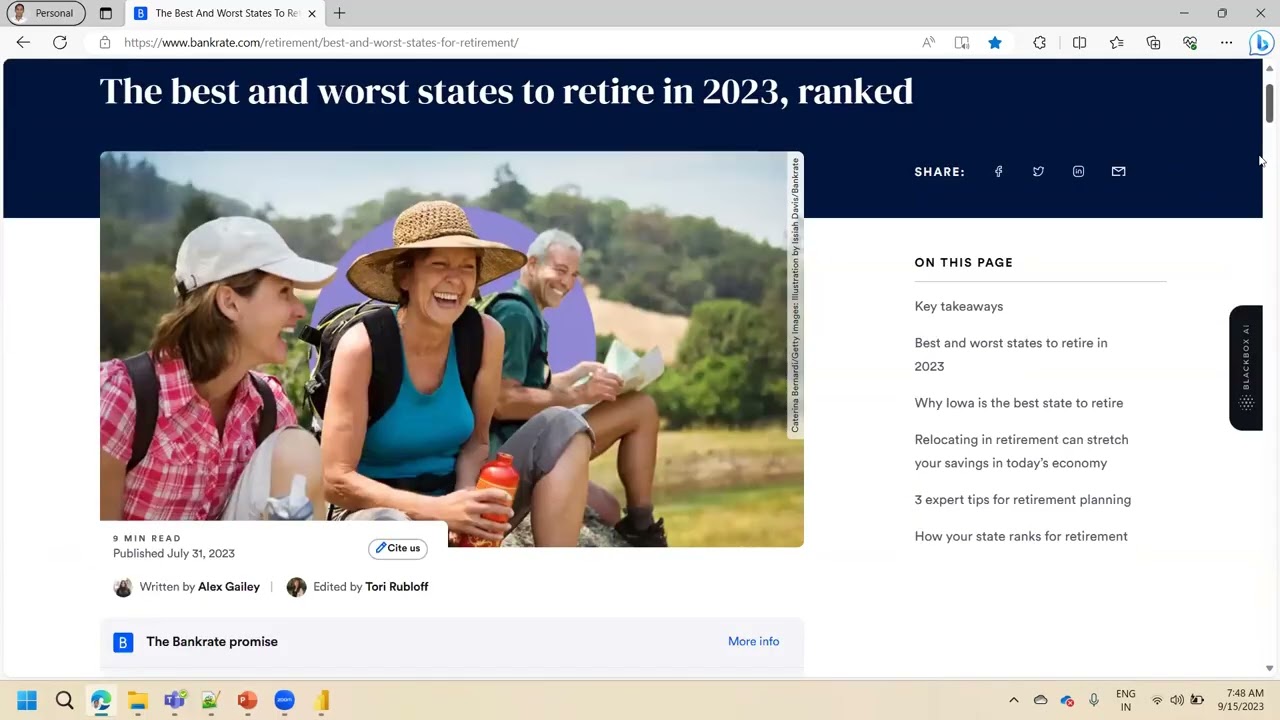
Task: Show hidden system tray icons
Action: [x=1013, y=700]
